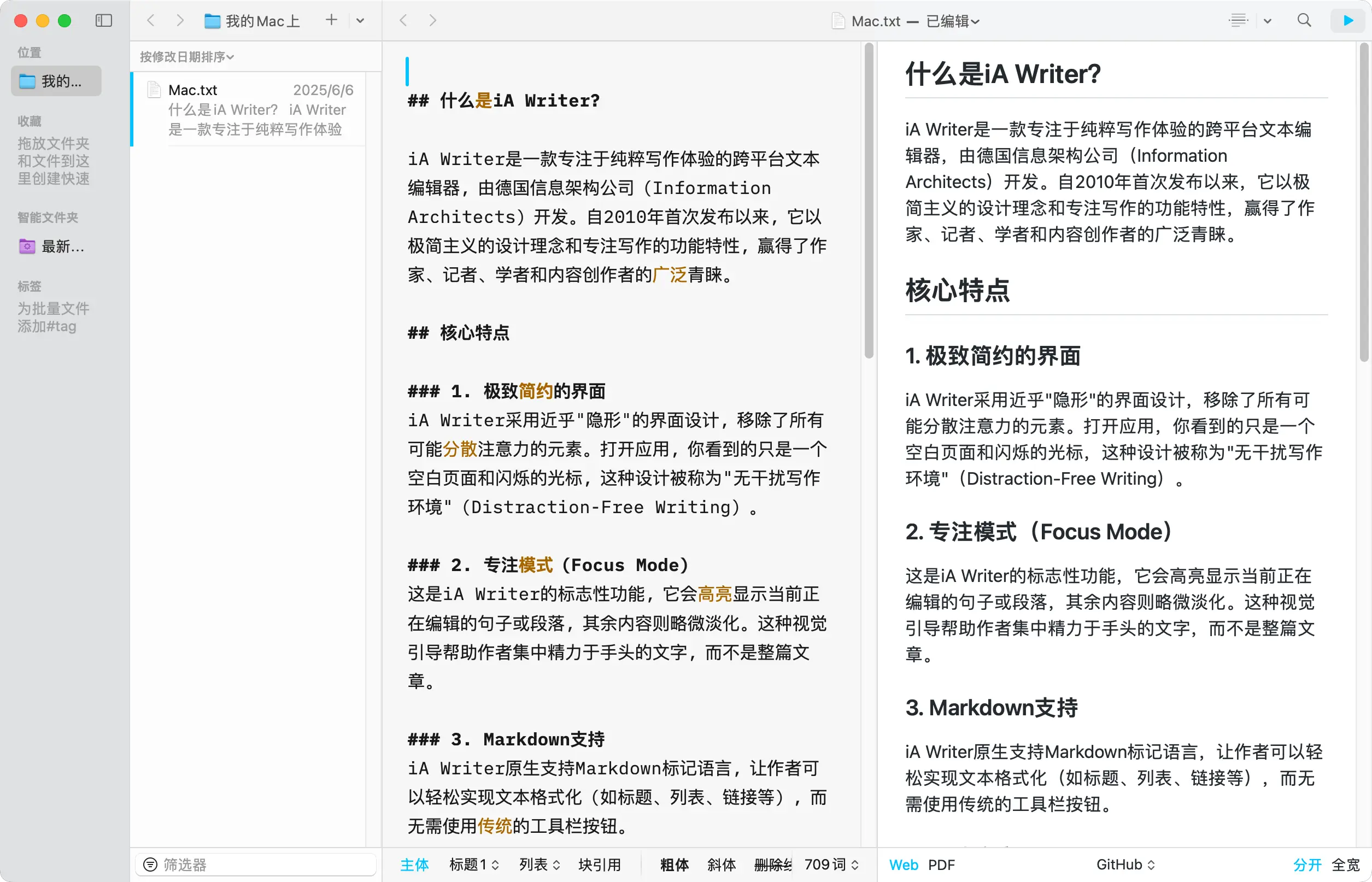Click the 位置 section header in sidebar
Viewport: 1372px width, 882px height.
pos(29,52)
